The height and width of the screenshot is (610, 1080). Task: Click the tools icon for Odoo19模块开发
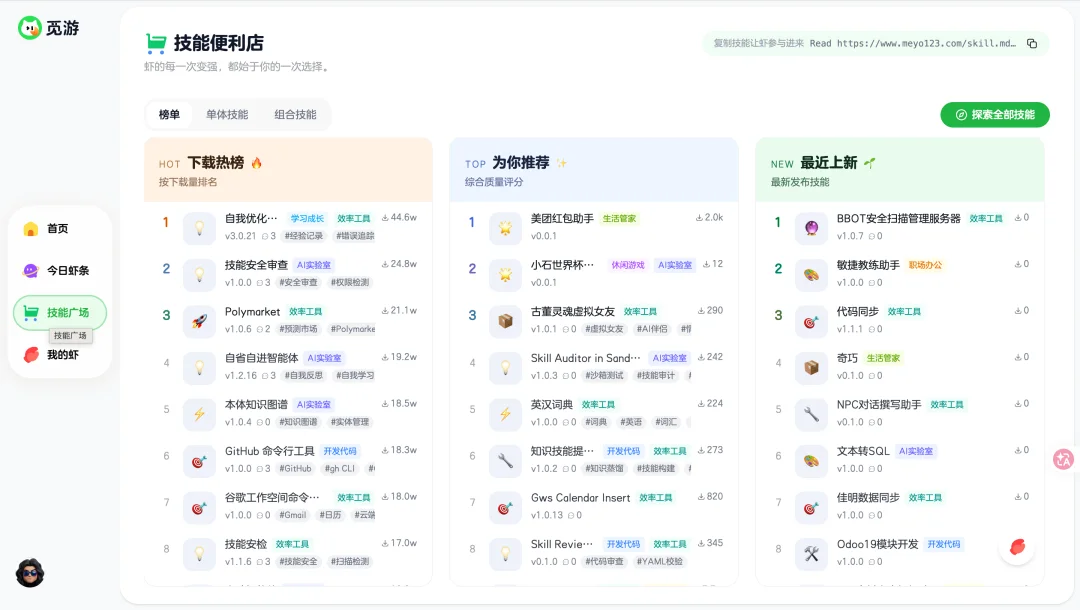click(x=811, y=554)
